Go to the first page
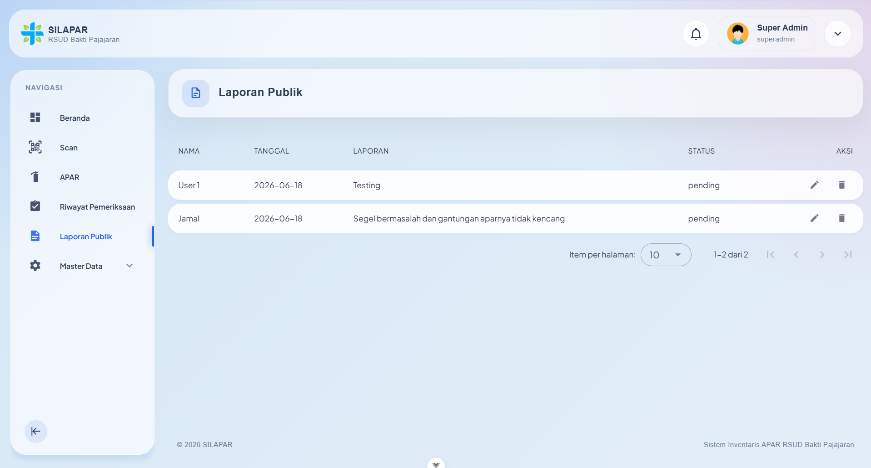This screenshot has width=871, height=468. point(770,254)
